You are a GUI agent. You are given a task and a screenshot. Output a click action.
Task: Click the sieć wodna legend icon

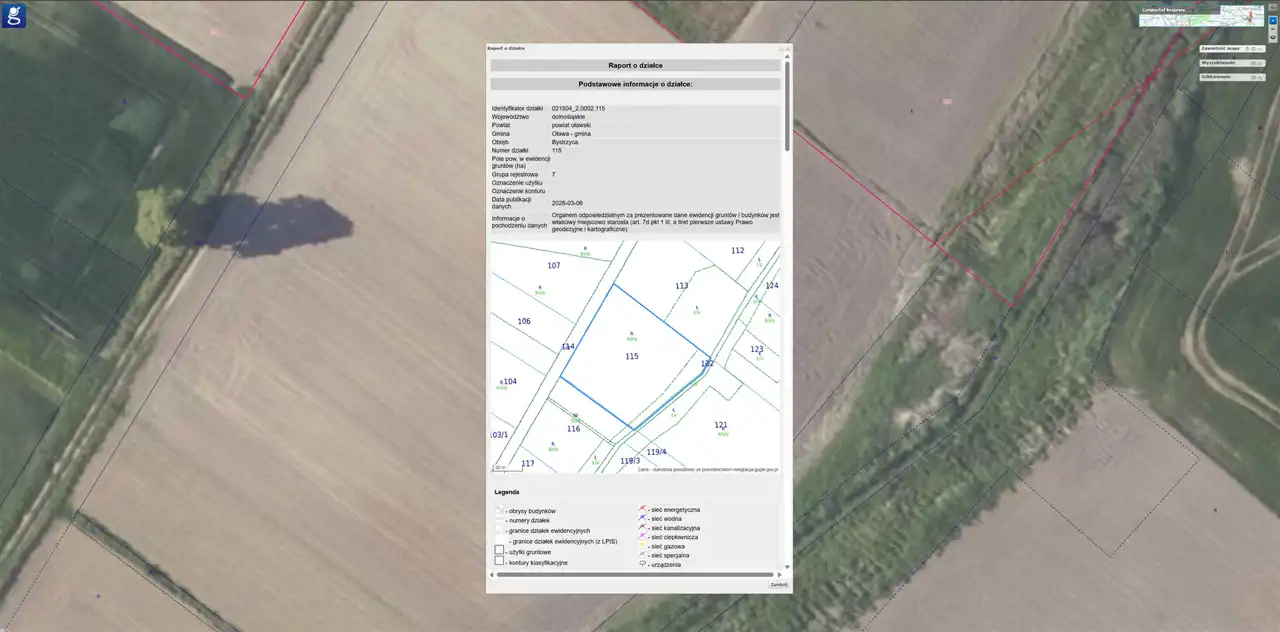point(643,519)
